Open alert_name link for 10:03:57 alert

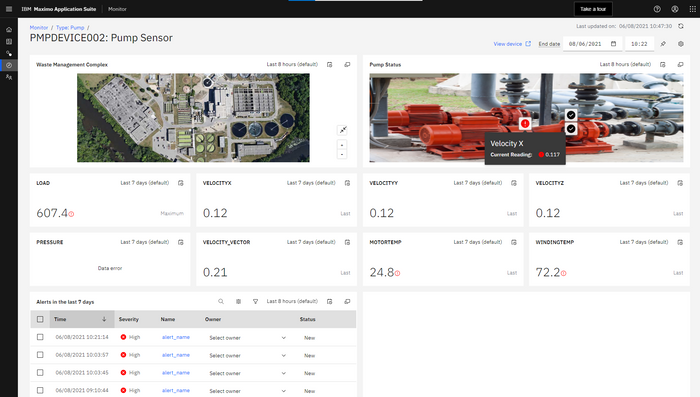[x=176, y=355]
